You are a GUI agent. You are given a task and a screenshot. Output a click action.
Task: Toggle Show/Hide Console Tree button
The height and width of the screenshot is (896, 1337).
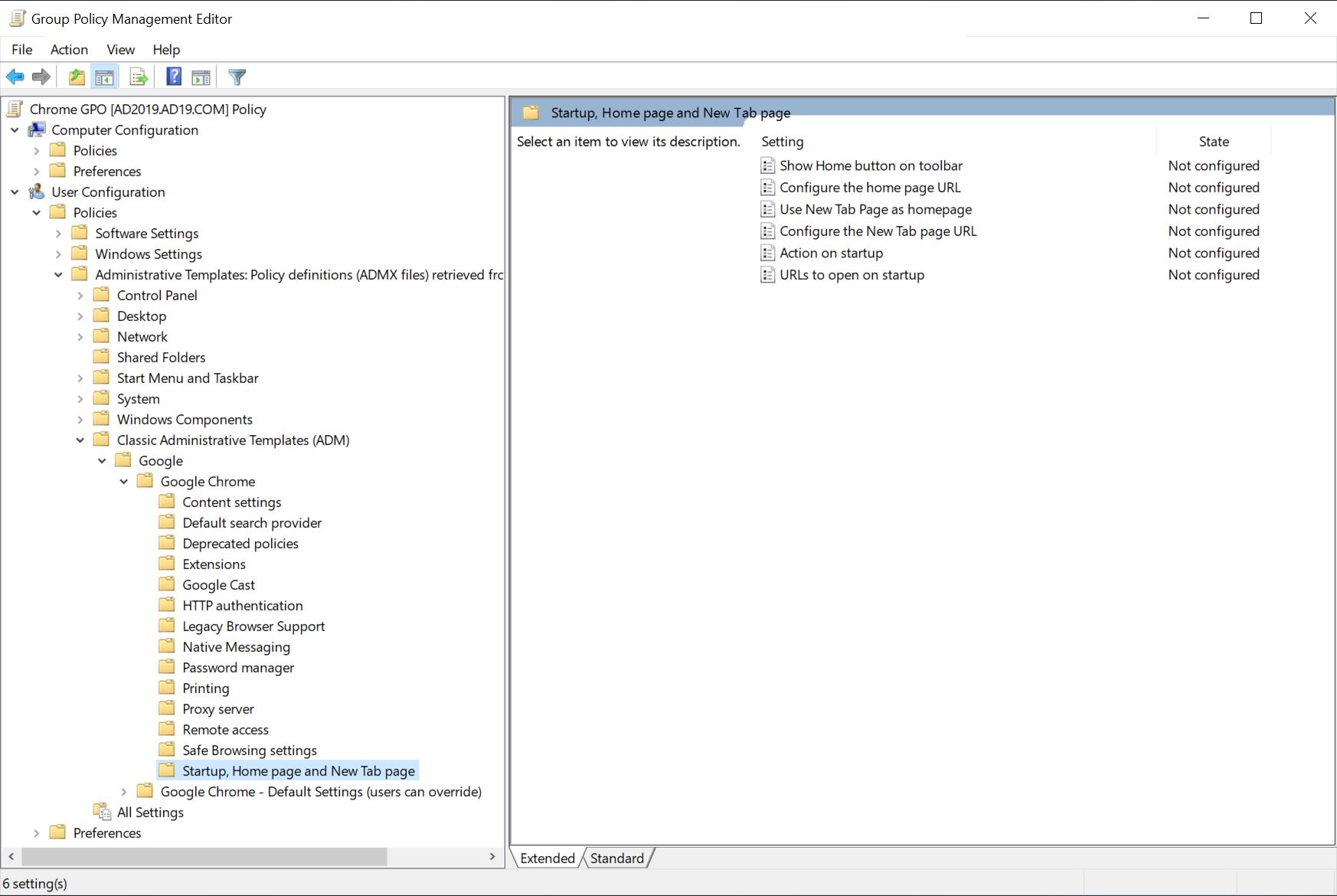click(104, 77)
